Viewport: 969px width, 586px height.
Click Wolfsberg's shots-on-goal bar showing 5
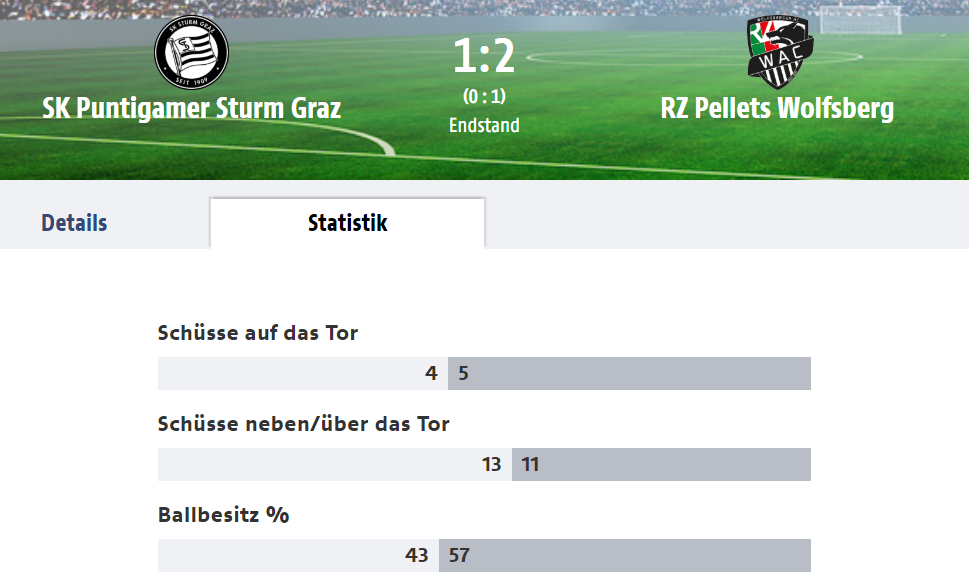coord(629,374)
